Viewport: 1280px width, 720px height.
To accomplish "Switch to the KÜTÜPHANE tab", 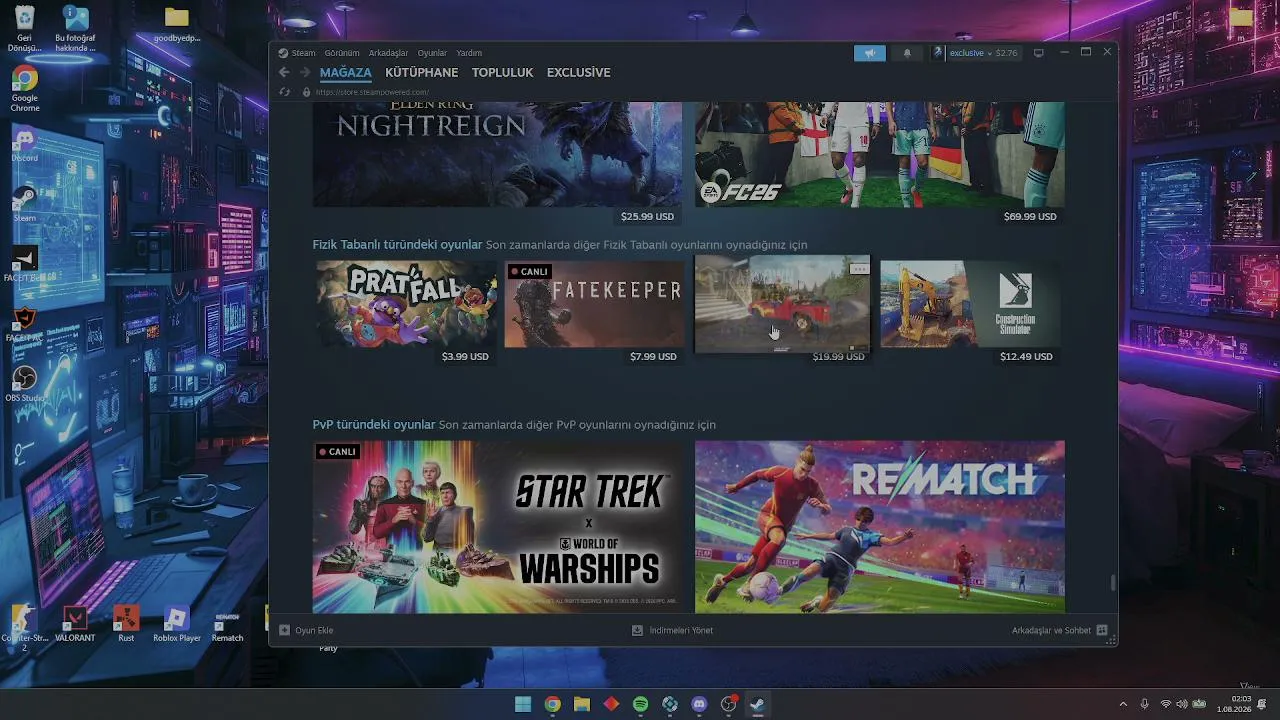I will click(x=422, y=73).
